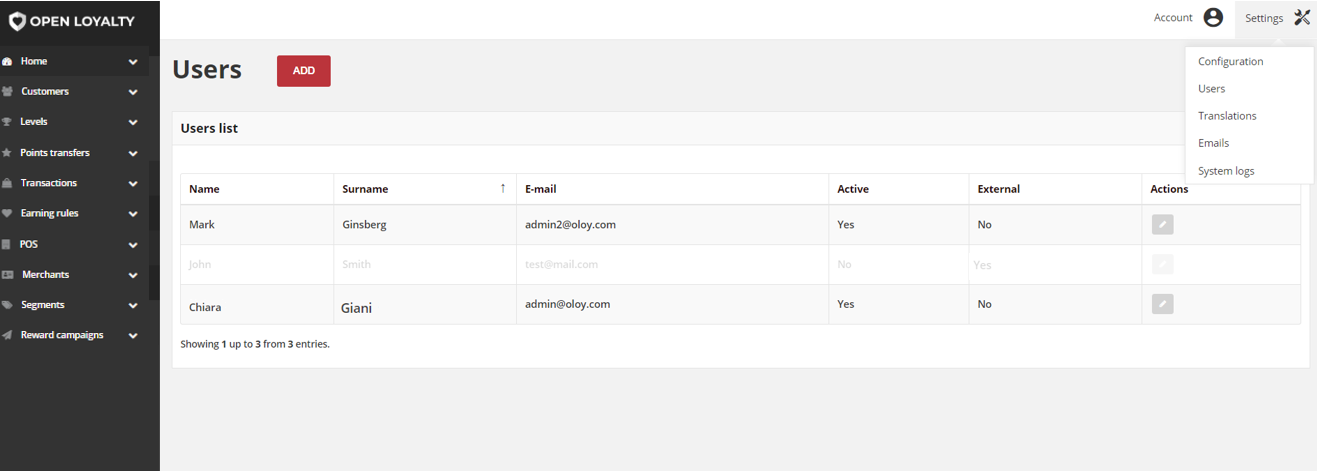Expand the Transactions sidebar chevron
The height and width of the screenshot is (473, 1317).
pos(133,184)
